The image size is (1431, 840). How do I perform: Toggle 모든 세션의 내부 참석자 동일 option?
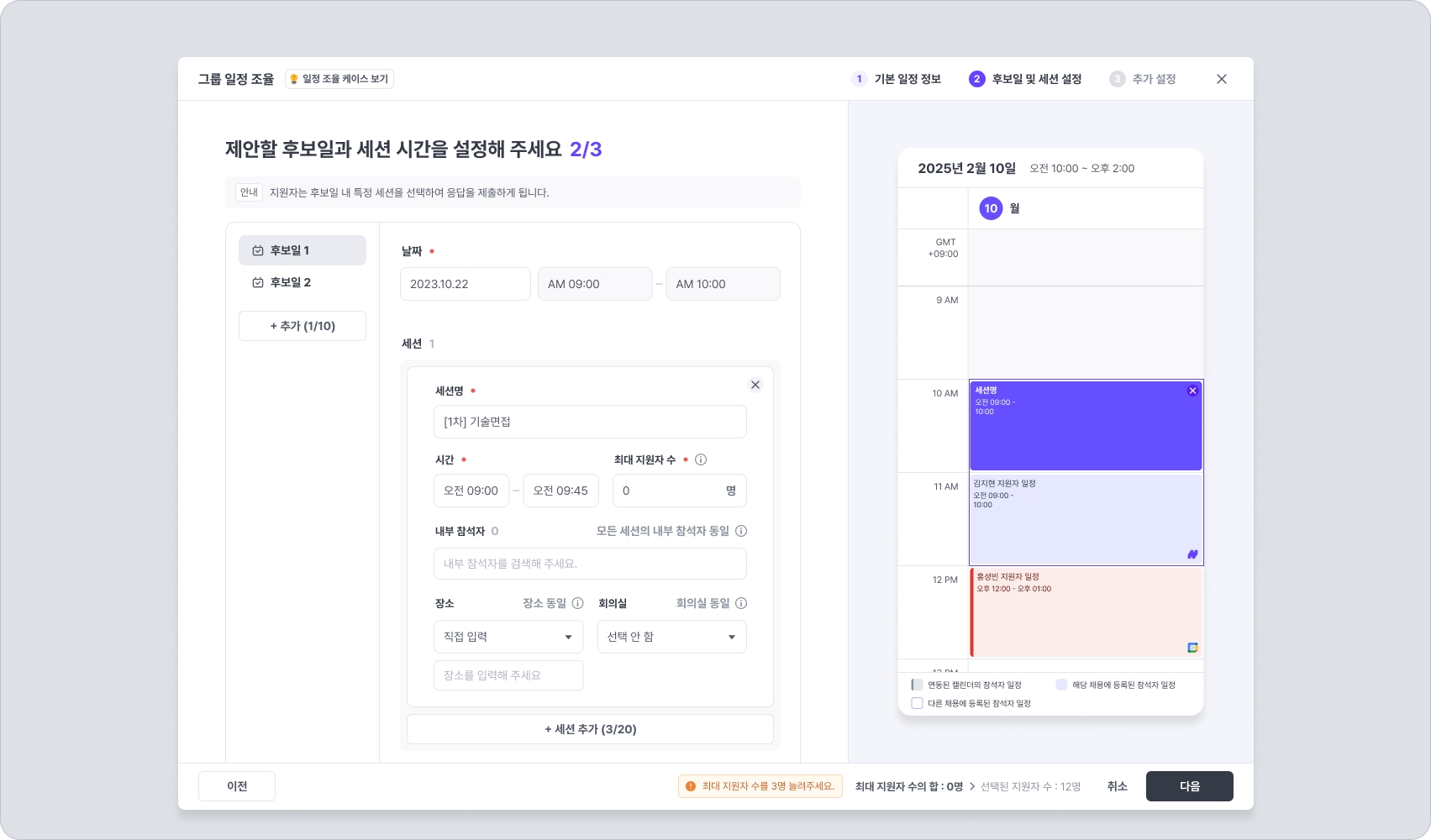tap(663, 531)
